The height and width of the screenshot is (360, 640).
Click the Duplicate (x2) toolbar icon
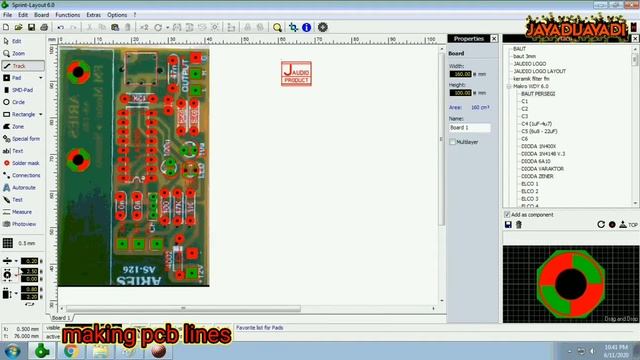tap(144, 27)
